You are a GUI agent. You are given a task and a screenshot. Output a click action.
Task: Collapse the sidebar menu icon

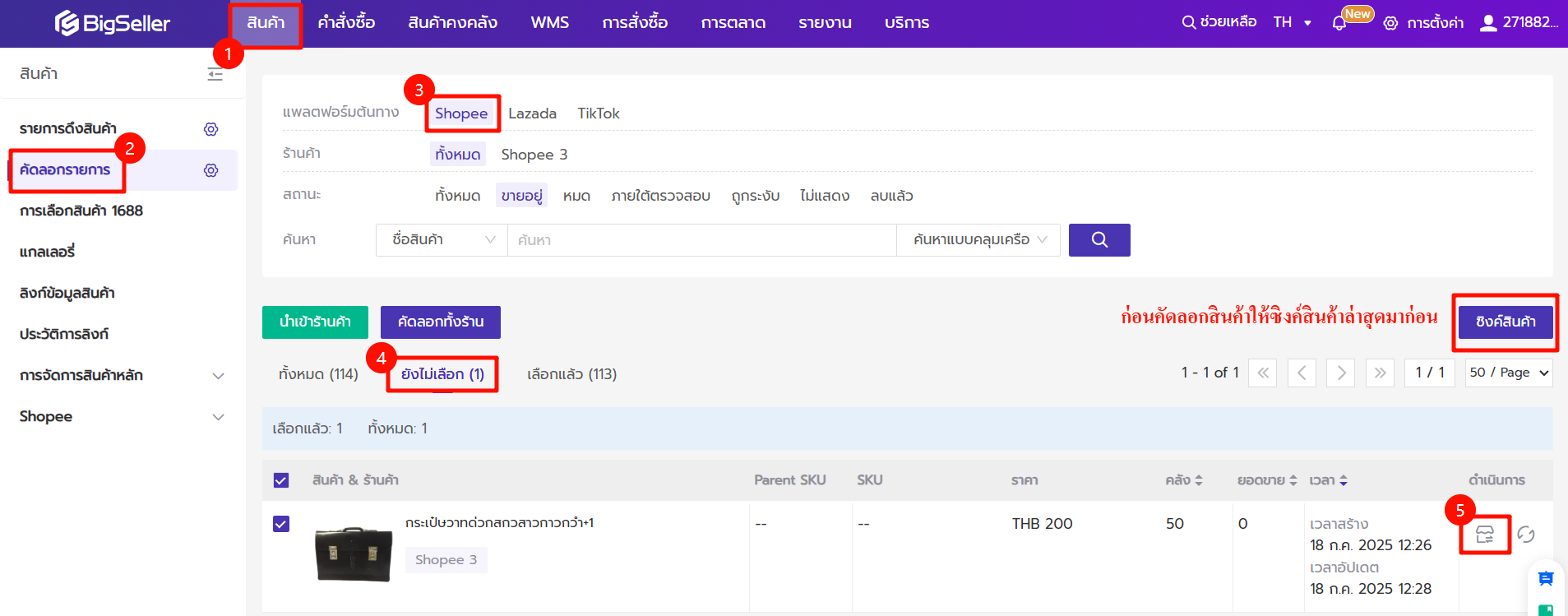tap(215, 74)
